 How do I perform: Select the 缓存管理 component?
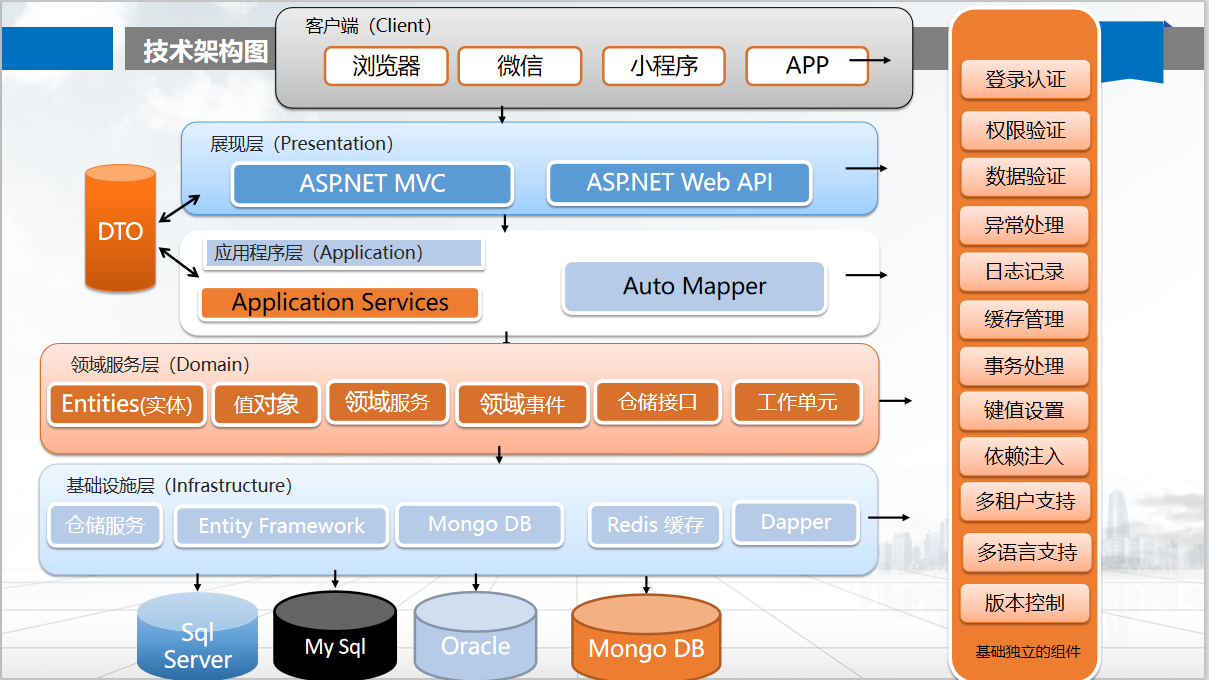[x=1025, y=320]
